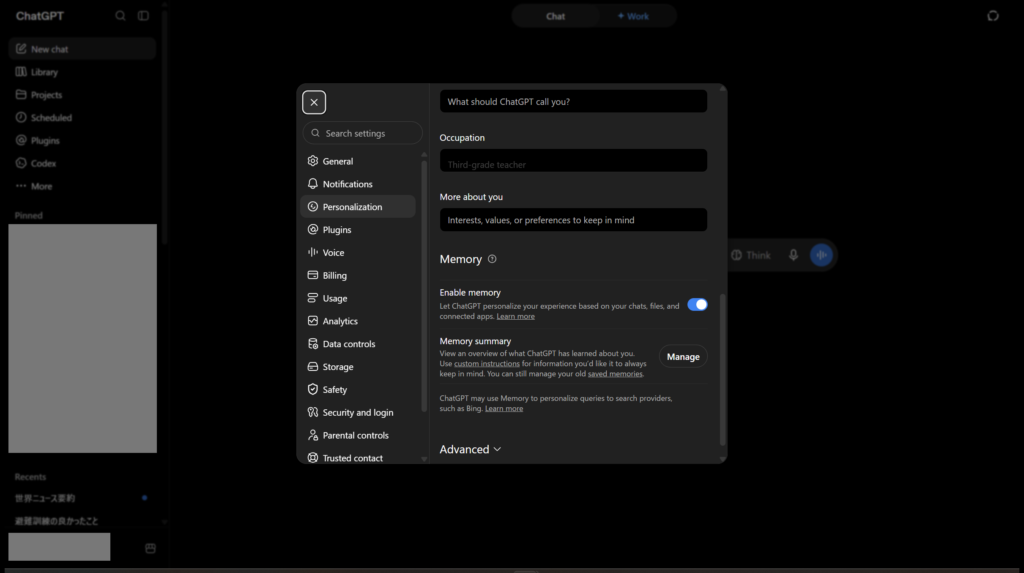This screenshot has height=573, width=1024.
Task: Click the settings sidebar scrollbar
Action: click(424, 286)
